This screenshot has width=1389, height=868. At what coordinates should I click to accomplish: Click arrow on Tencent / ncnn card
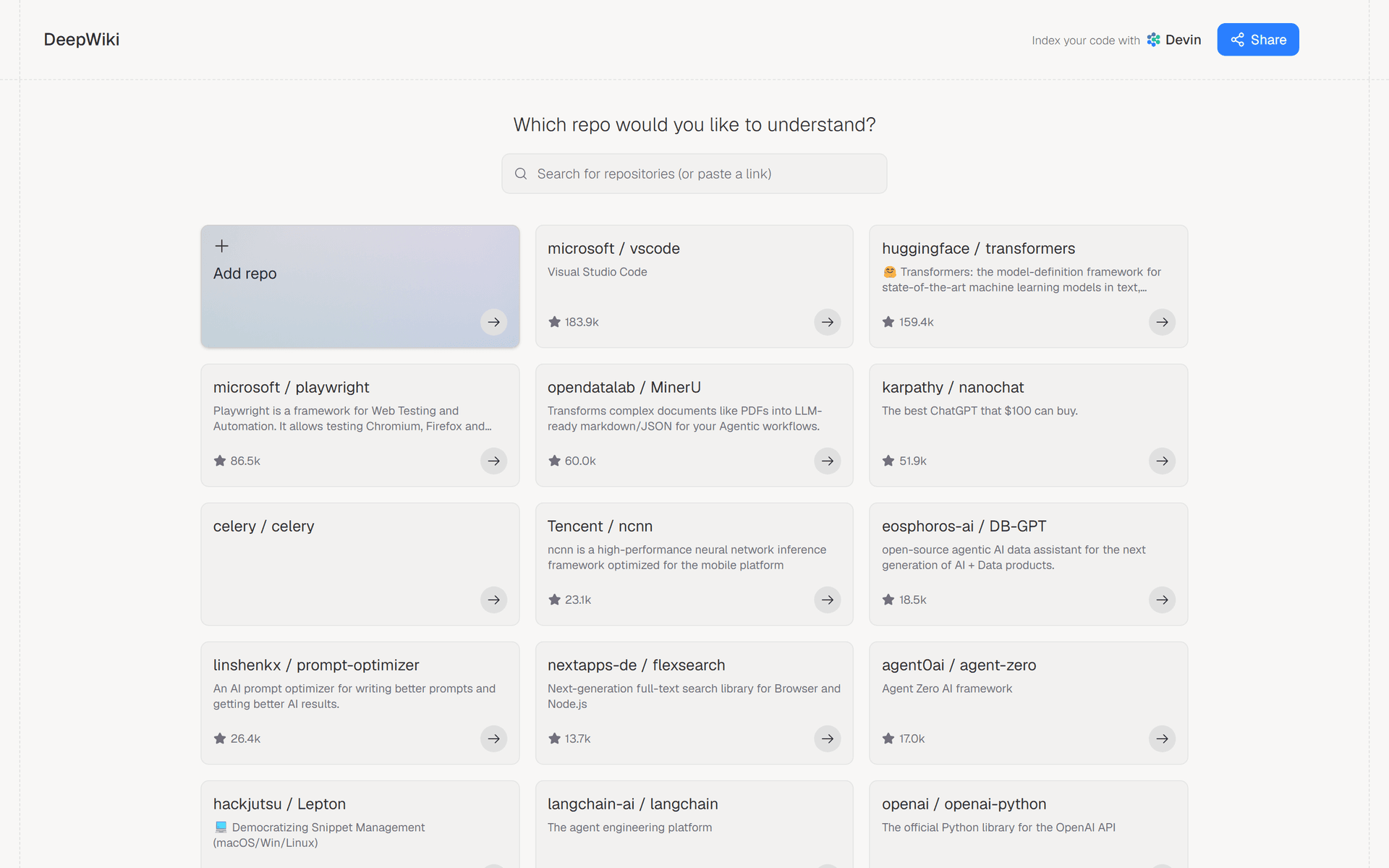828,600
